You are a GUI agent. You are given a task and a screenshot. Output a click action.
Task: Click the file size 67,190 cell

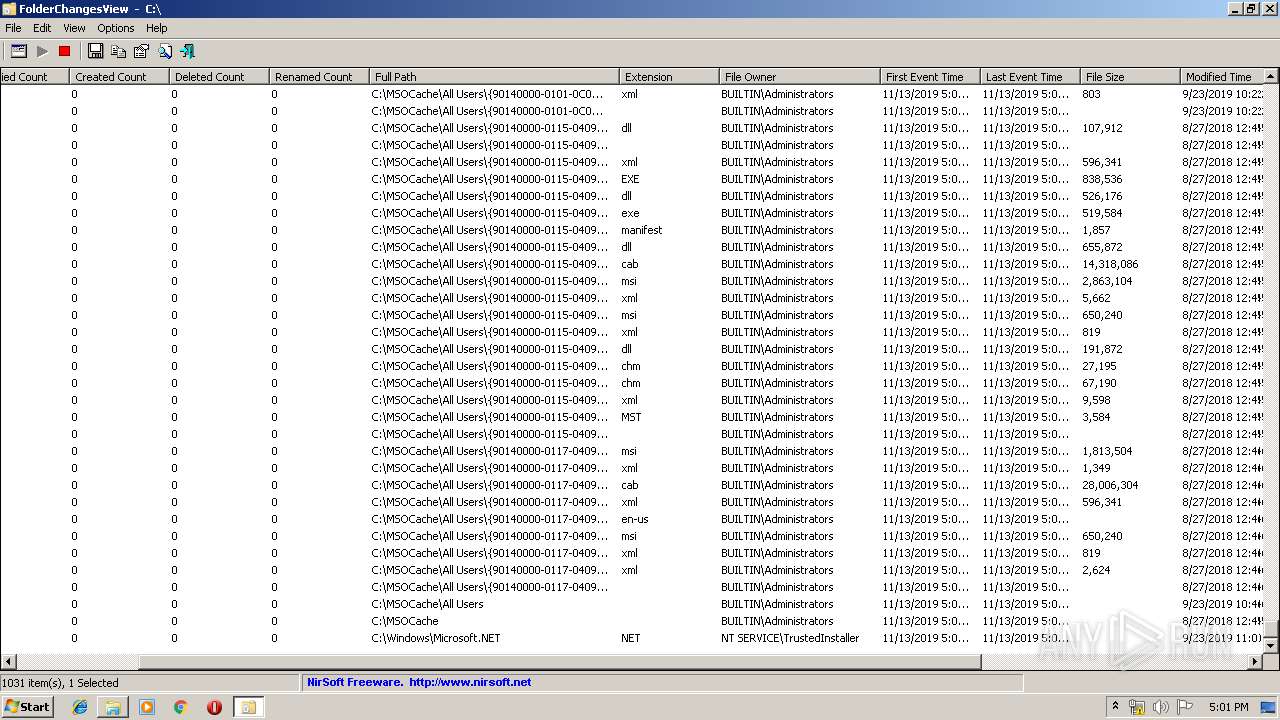click(1099, 383)
